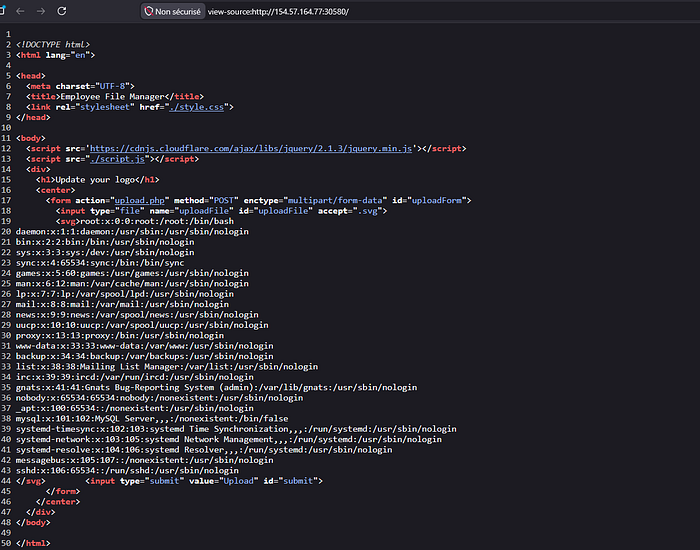Click the man:x:6:12 line
700x550 pixels.
[x=132, y=283]
